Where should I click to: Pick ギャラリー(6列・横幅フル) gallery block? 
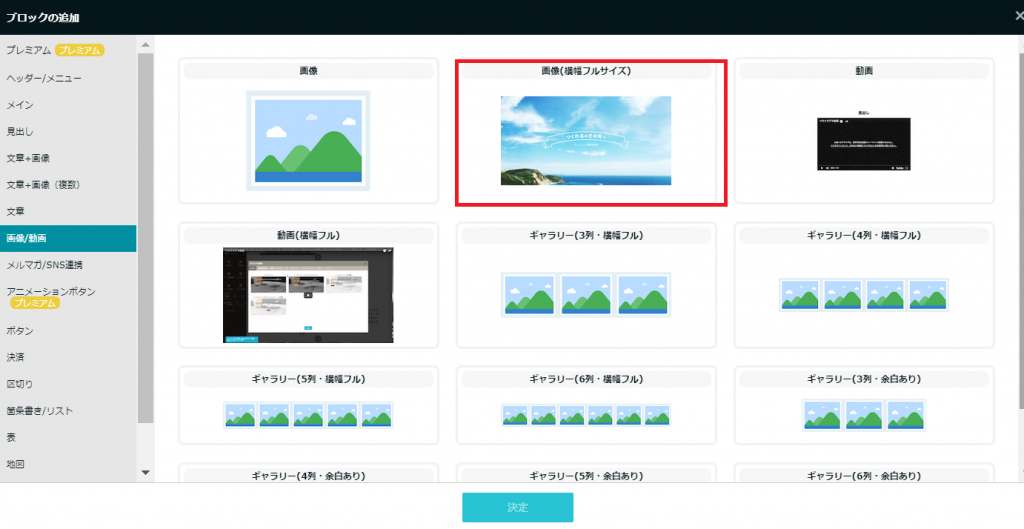point(586,415)
